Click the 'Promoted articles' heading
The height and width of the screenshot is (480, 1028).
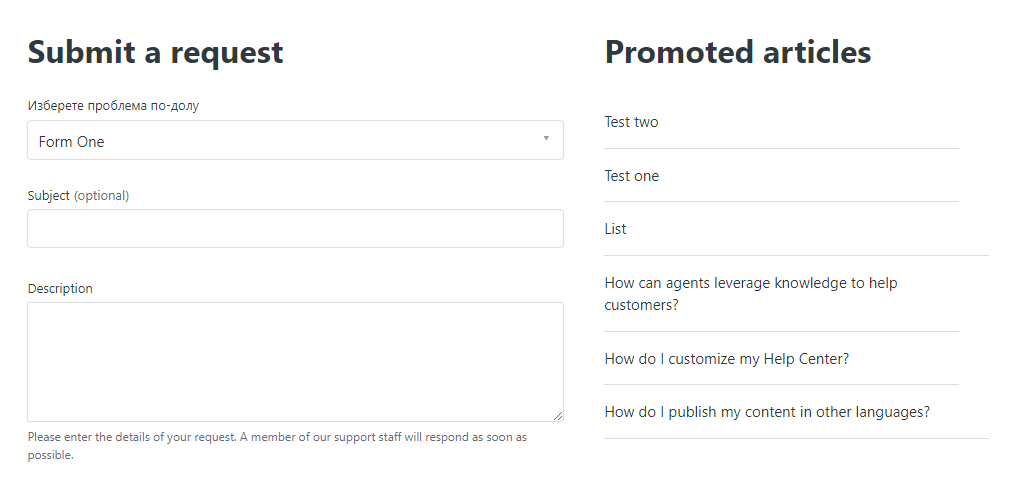point(737,52)
